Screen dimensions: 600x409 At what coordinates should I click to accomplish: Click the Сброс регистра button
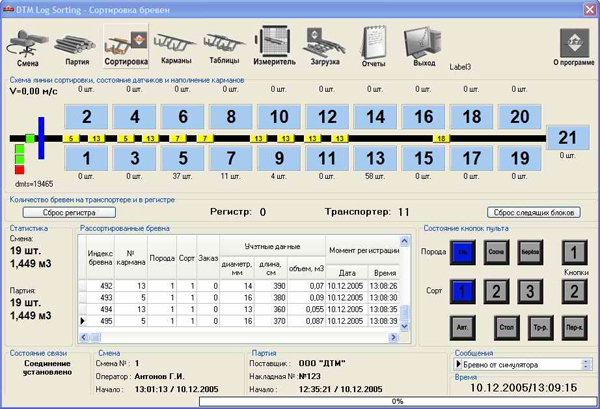[x=69, y=212]
